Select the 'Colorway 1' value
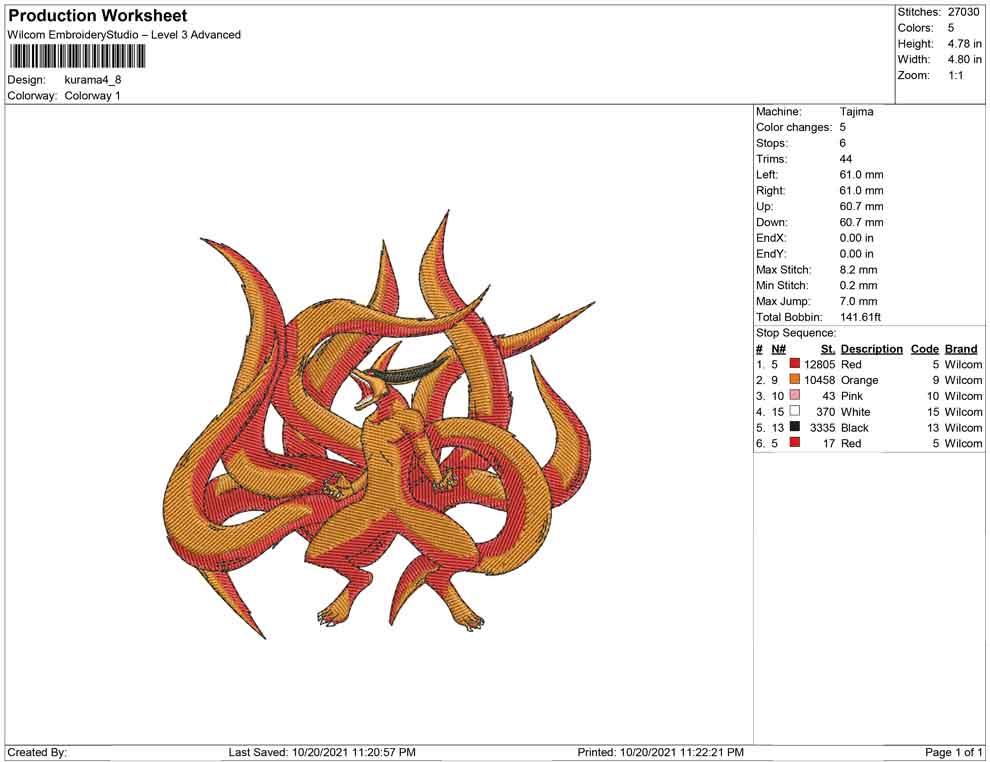Screen dimensions: 990x762 (x=92, y=96)
